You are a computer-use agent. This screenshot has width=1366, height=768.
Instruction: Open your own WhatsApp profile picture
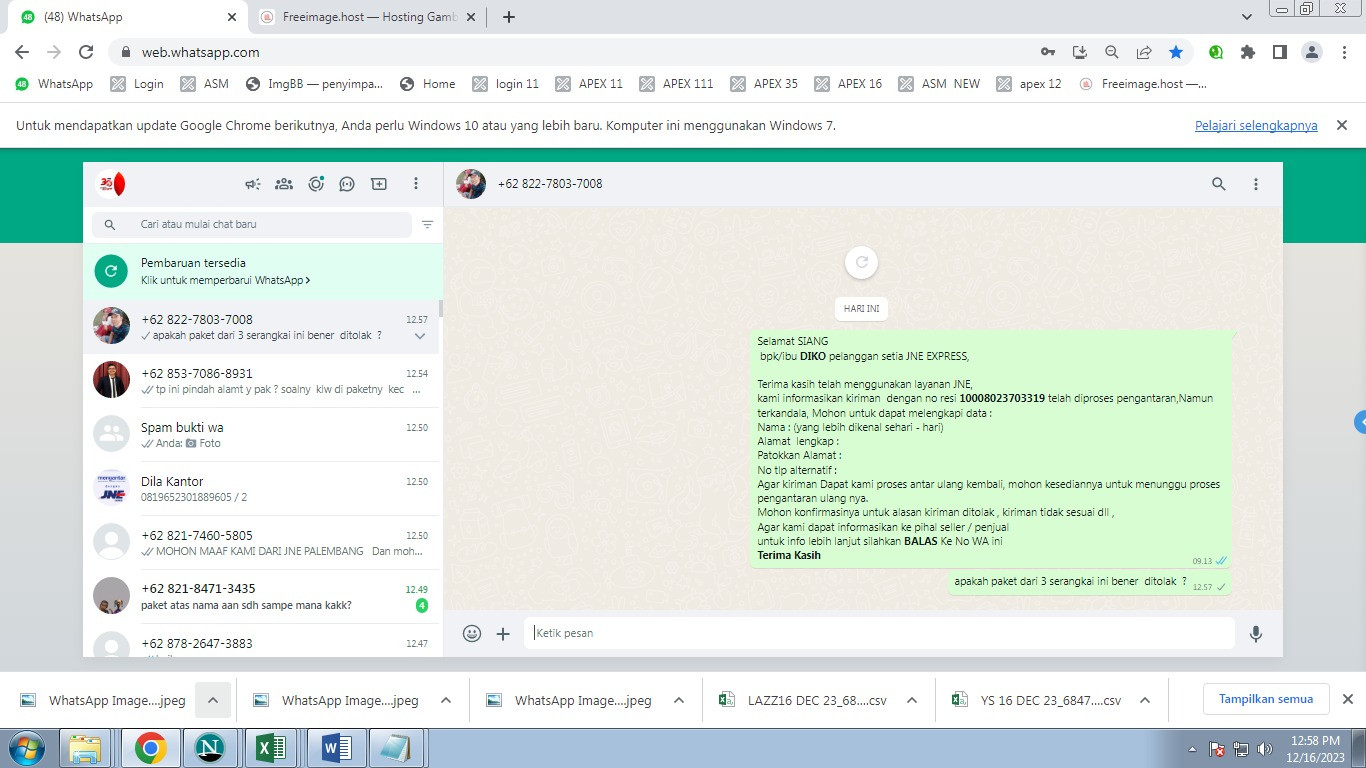(110, 184)
